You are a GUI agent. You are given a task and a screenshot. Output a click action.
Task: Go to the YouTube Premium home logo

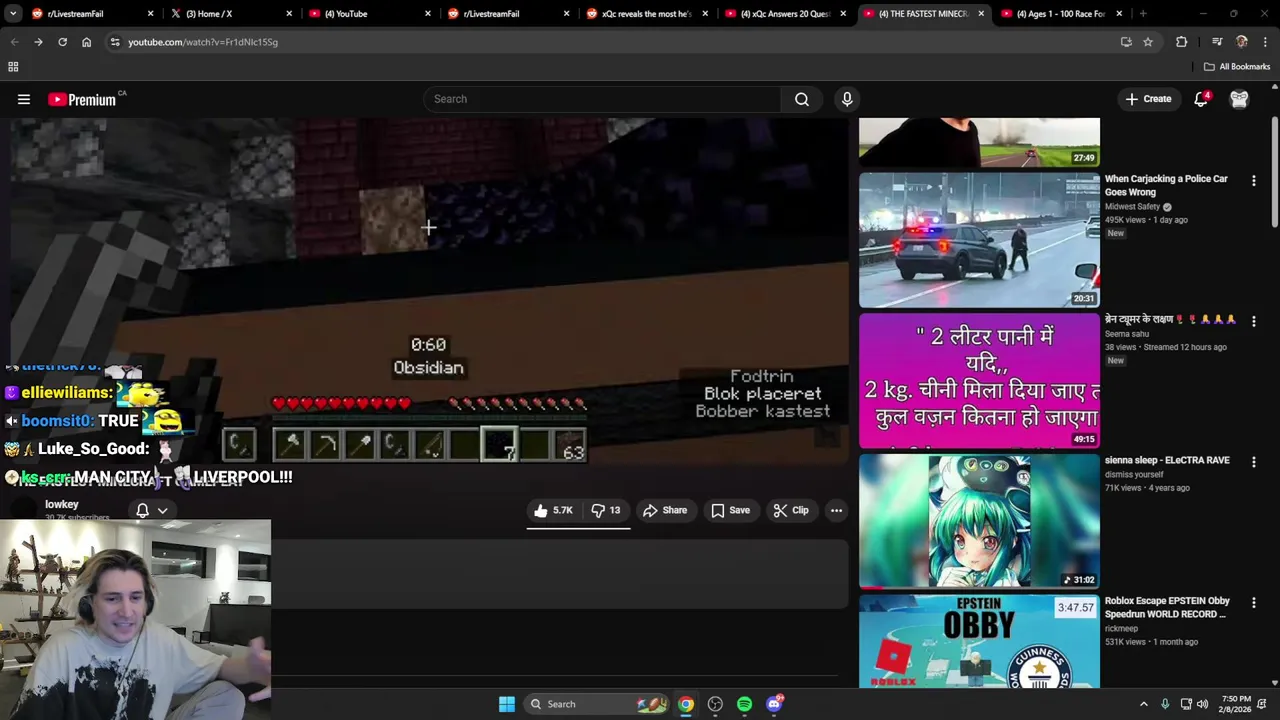(82, 99)
